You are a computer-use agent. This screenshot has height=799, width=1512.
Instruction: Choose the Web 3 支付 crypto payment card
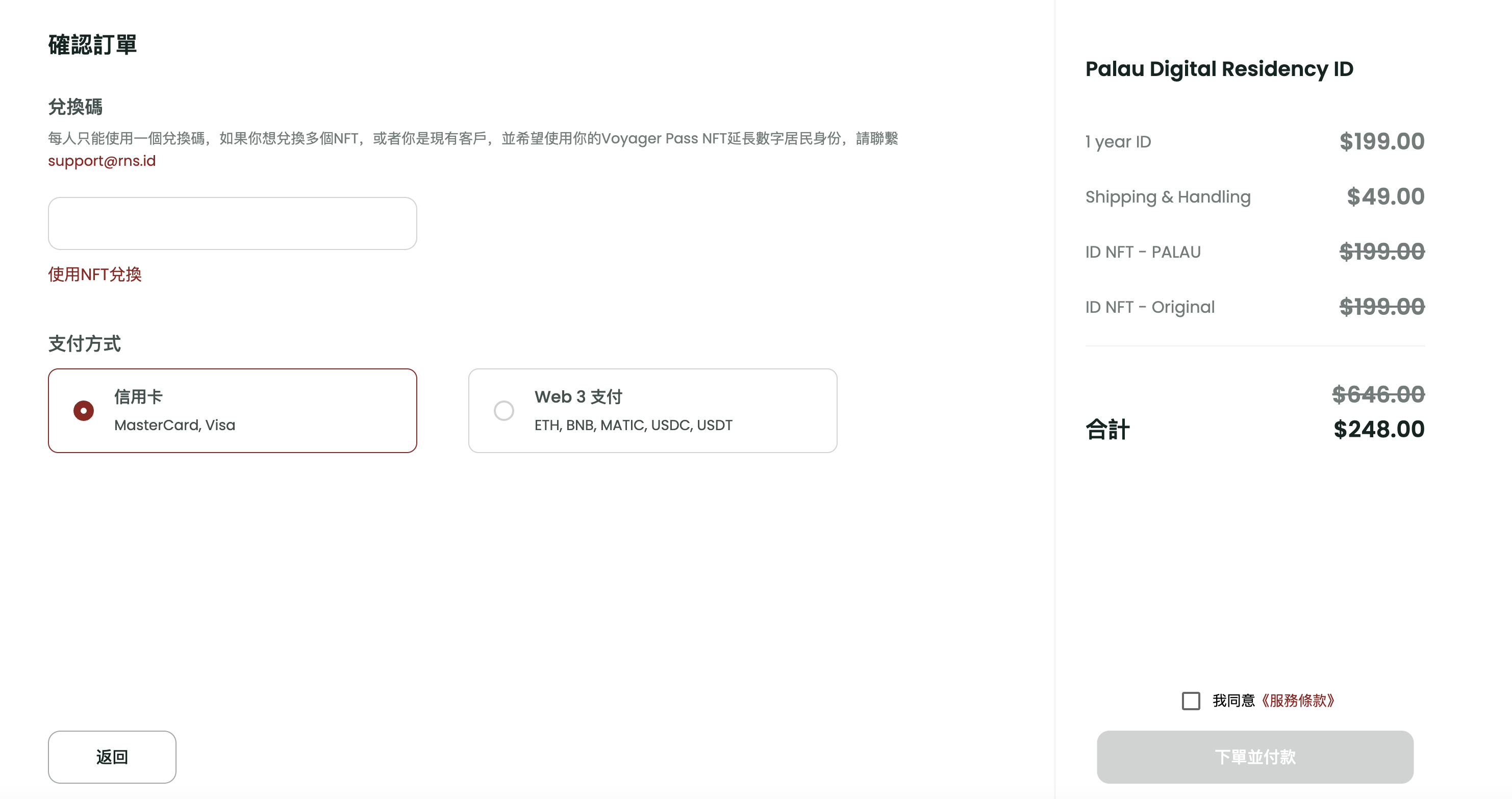tap(652, 410)
